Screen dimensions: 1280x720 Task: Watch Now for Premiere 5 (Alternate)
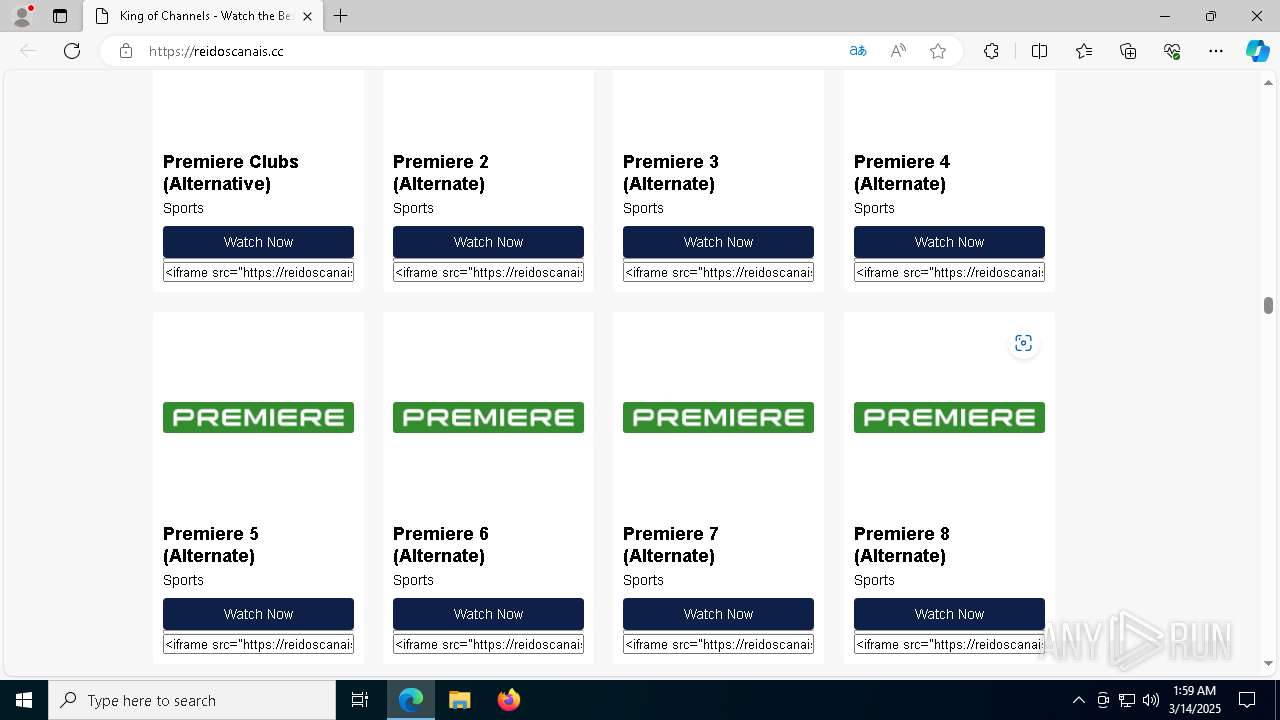coord(258,614)
